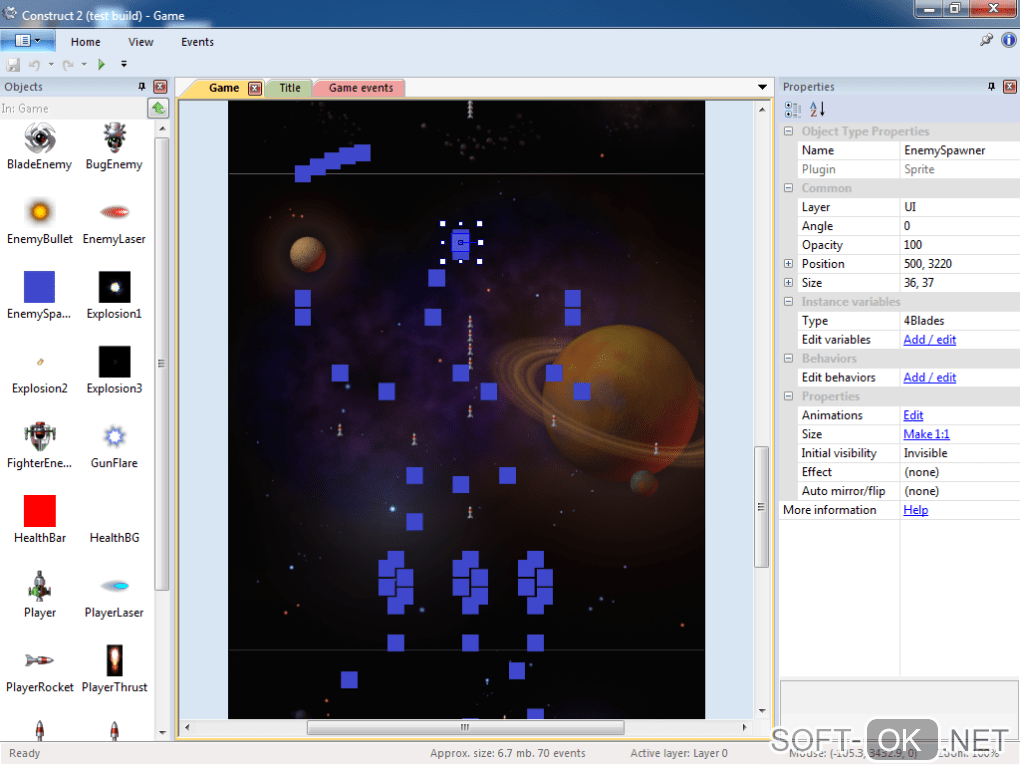The width and height of the screenshot is (1020, 765).
Task: Select the Explosion3 object icon
Action: tap(114, 362)
